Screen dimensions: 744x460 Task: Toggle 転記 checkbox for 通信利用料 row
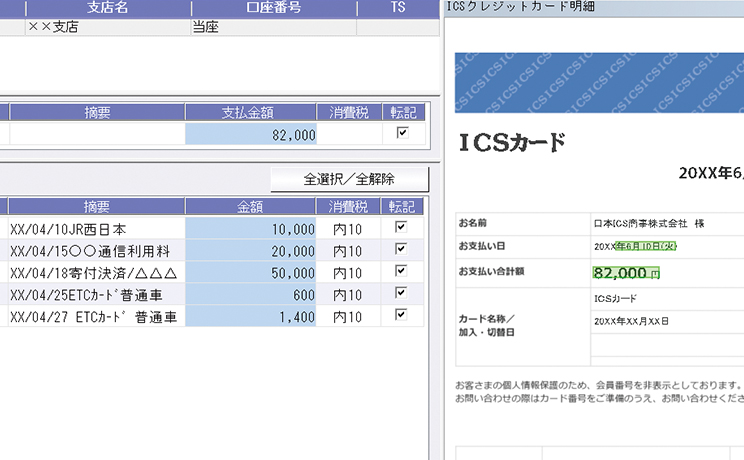[402, 250]
